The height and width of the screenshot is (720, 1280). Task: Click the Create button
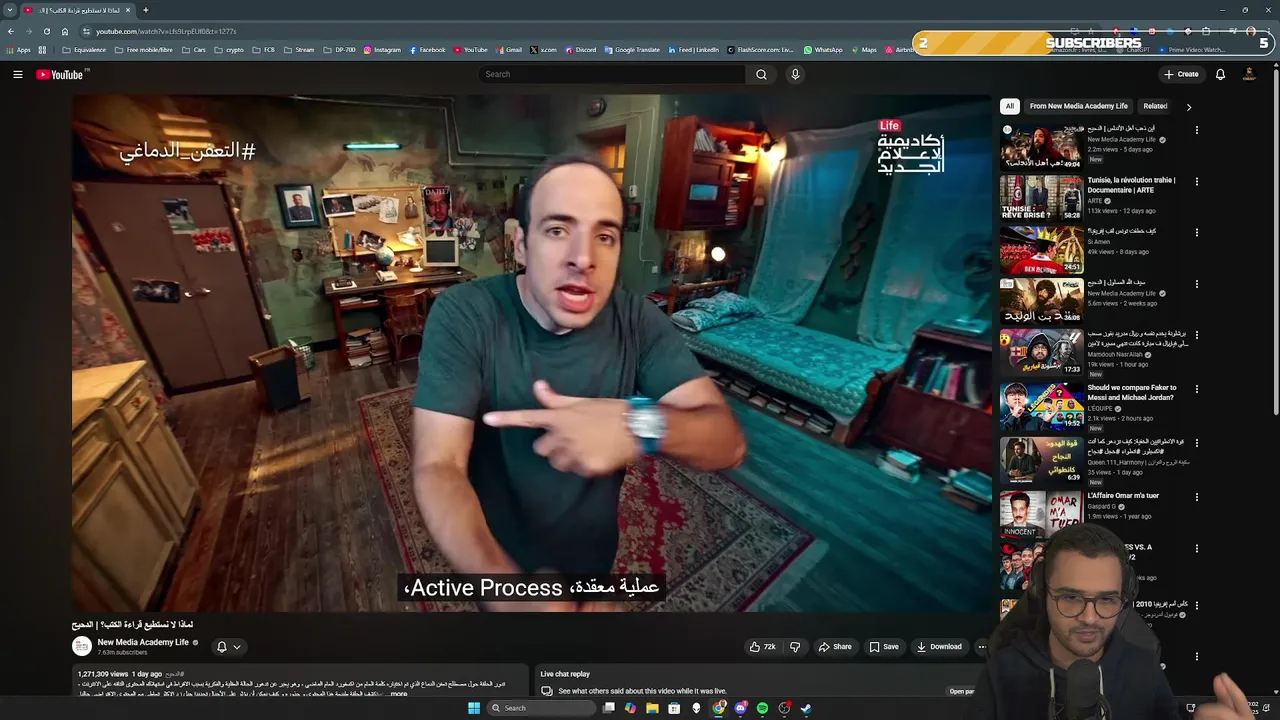(x=1181, y=74)
